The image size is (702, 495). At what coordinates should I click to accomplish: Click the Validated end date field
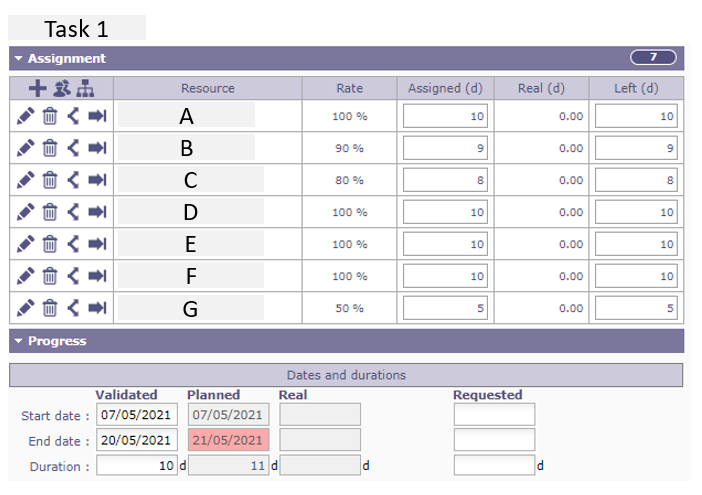tap(137, 440)
